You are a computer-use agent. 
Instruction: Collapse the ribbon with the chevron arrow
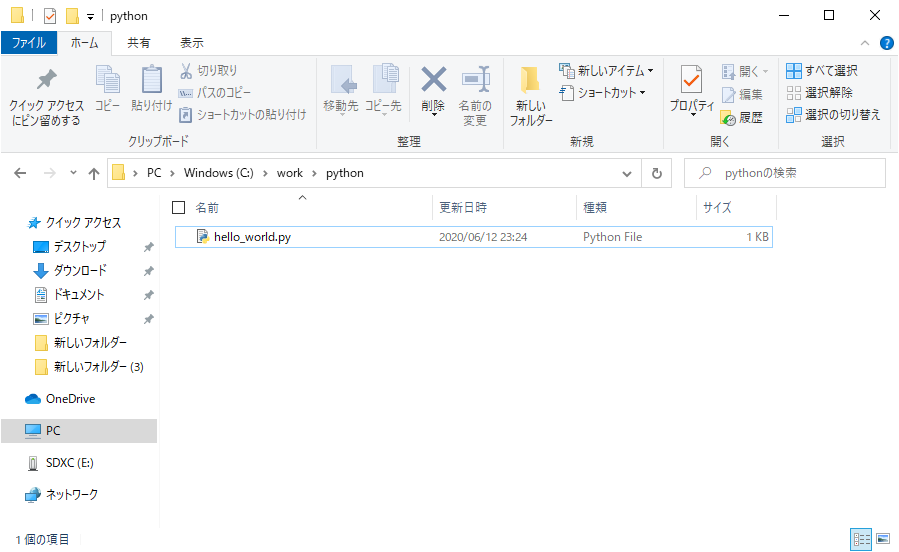866,43
